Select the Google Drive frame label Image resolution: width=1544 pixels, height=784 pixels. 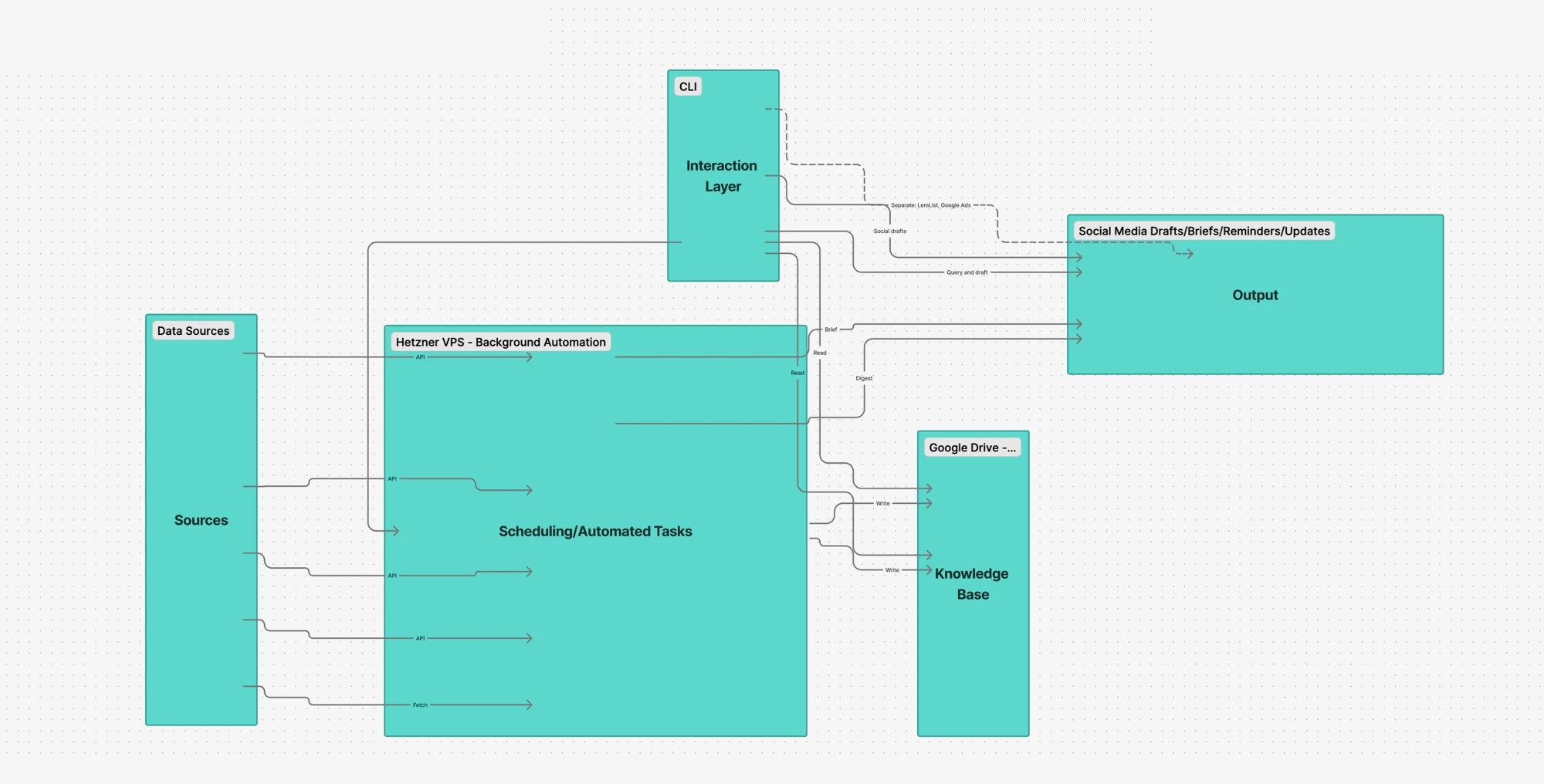coord(972,448)
